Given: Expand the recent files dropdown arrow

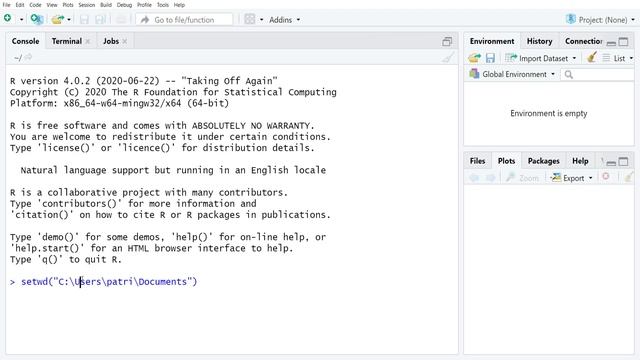Looking at the screenshot, I should click(x=69, y=20).
